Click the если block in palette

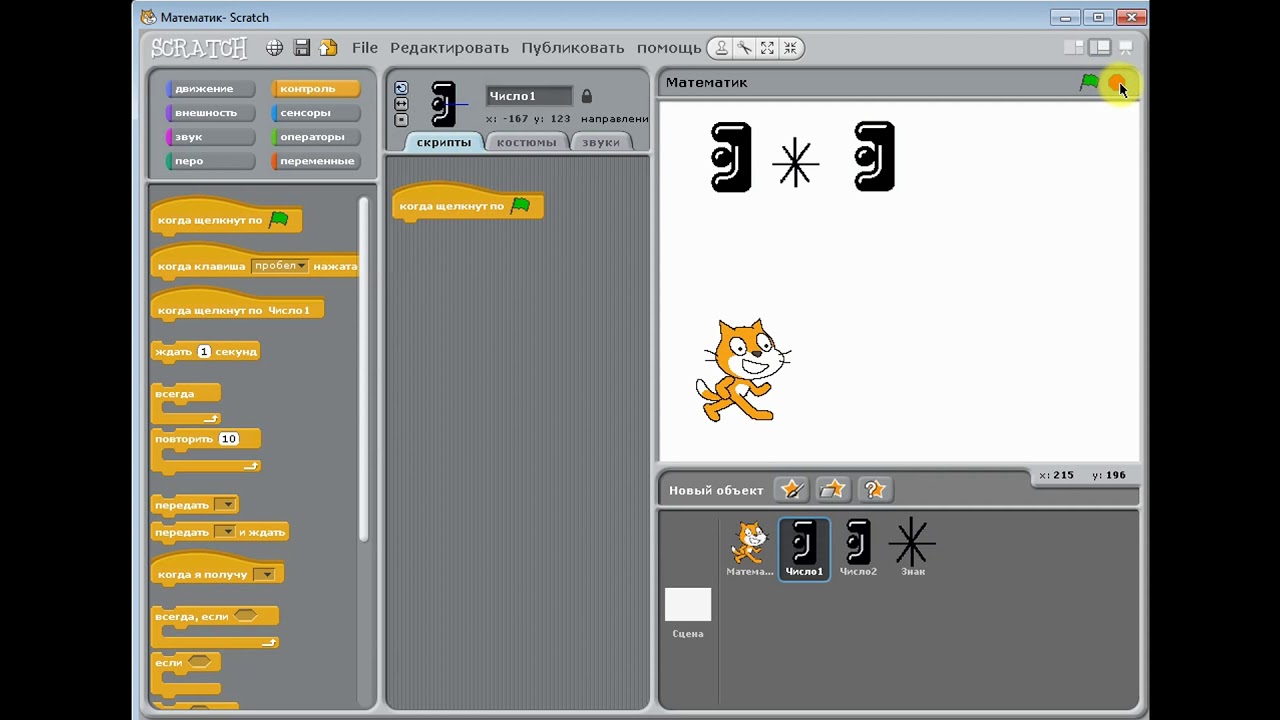[186, 674]
